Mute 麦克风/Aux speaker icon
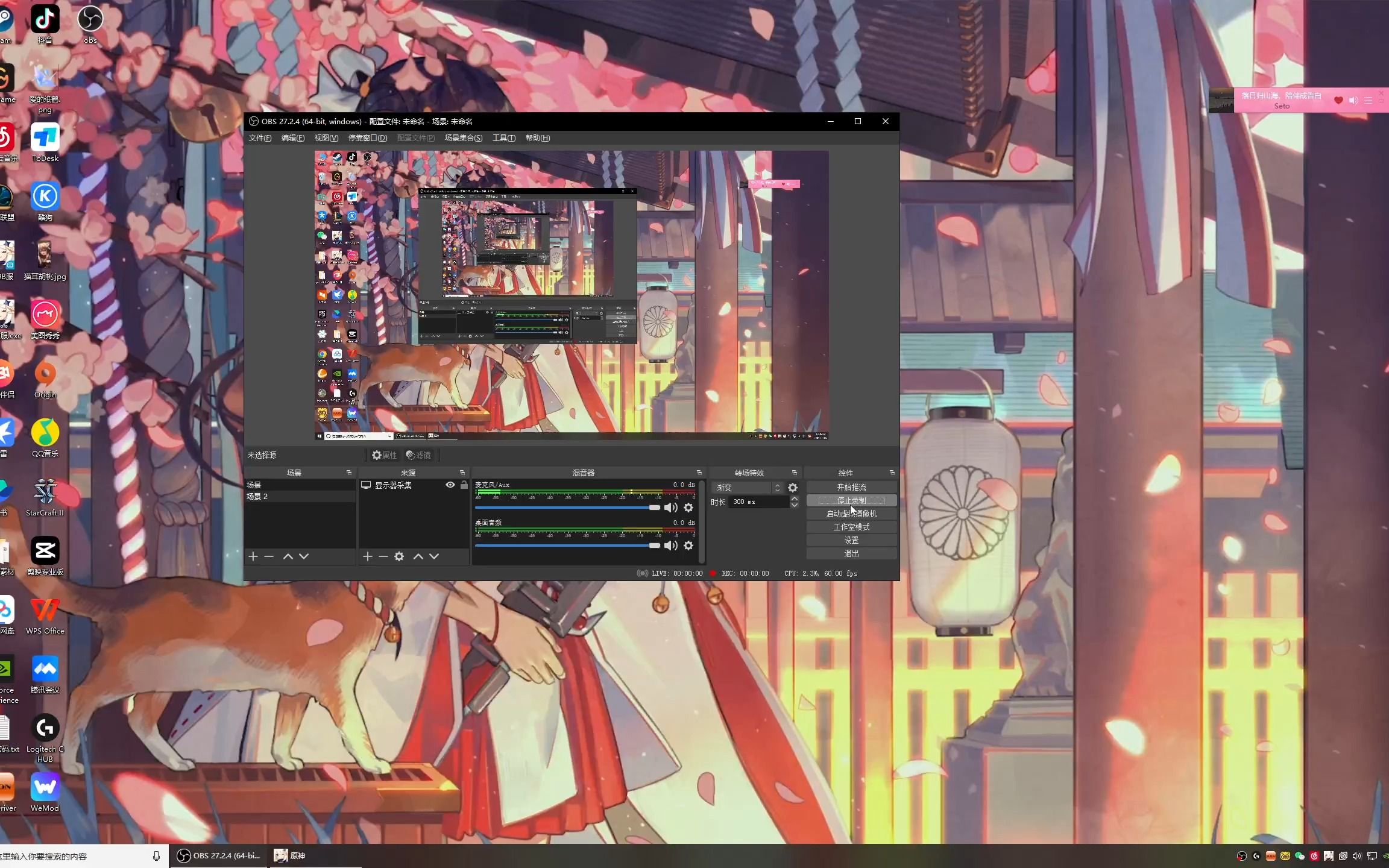1389x868 pixels. click(x=670, y=508)
